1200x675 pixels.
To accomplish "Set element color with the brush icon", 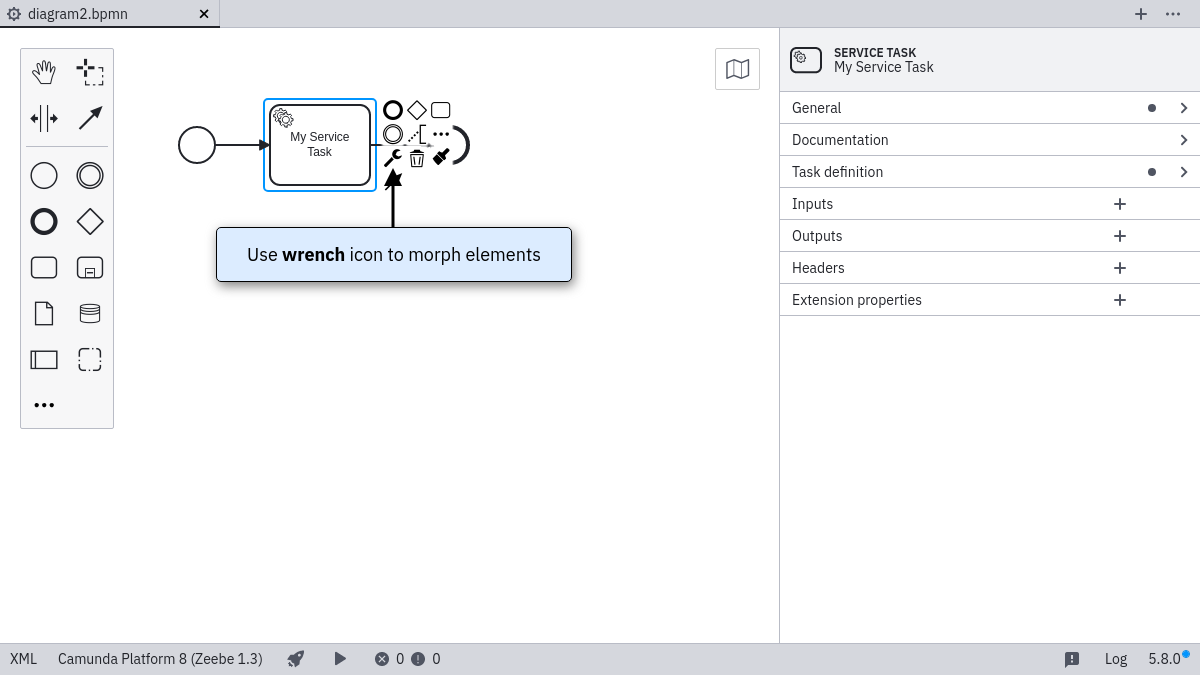I will pos(441,157).
